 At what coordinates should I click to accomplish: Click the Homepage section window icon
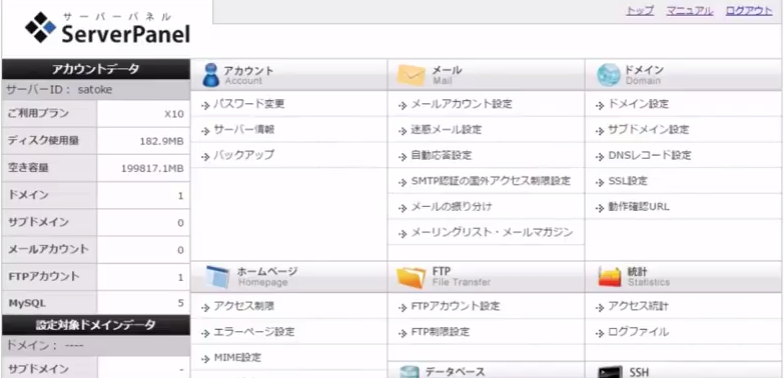pos(218,277)
